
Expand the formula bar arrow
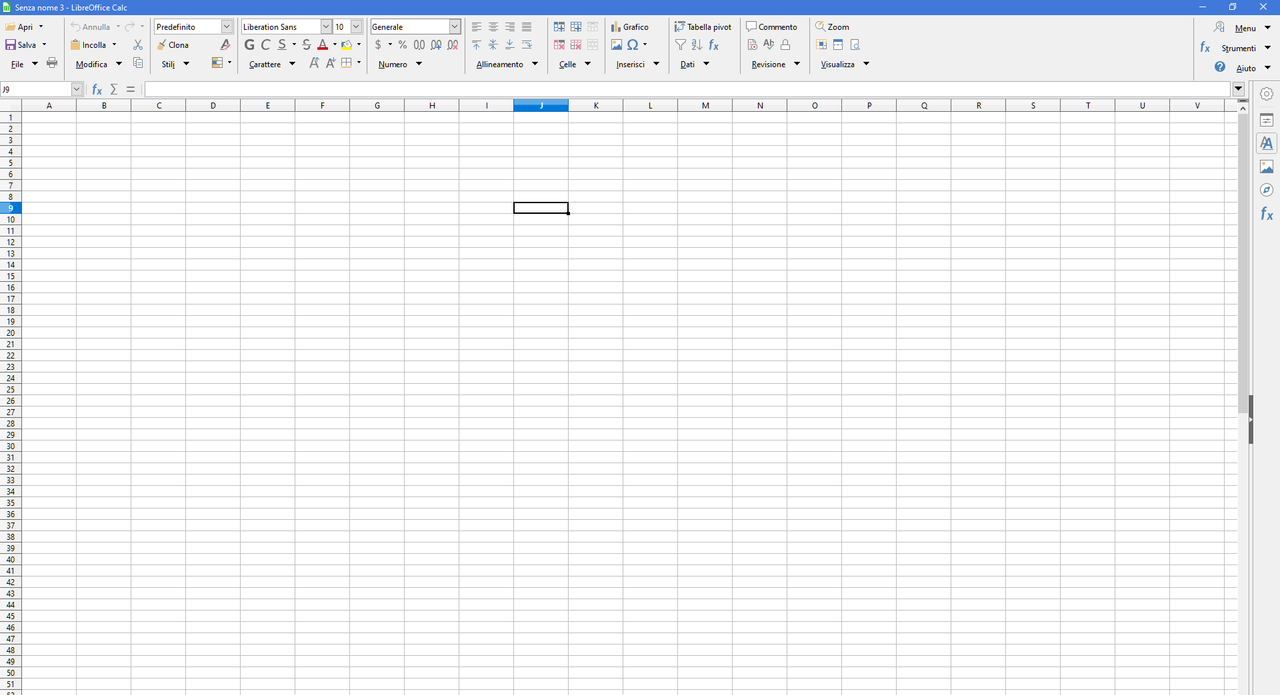1239,89
